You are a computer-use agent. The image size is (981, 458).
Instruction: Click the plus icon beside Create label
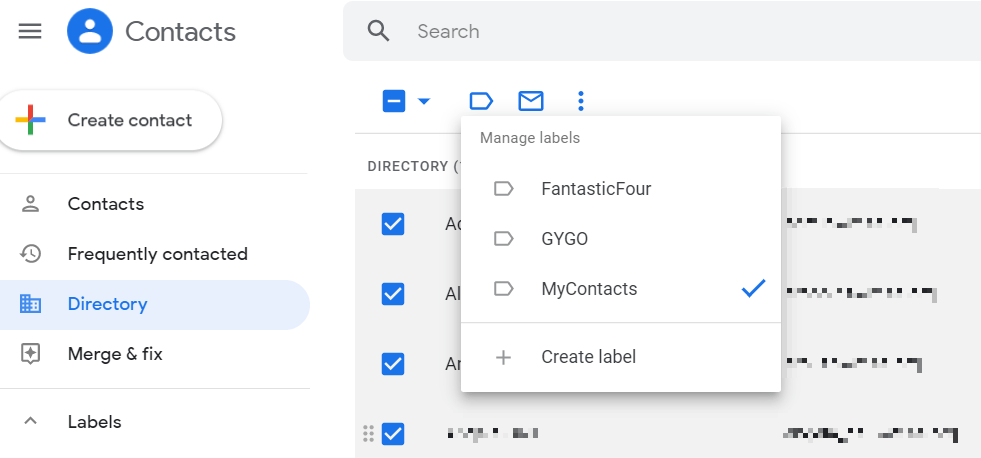point(503,357)
